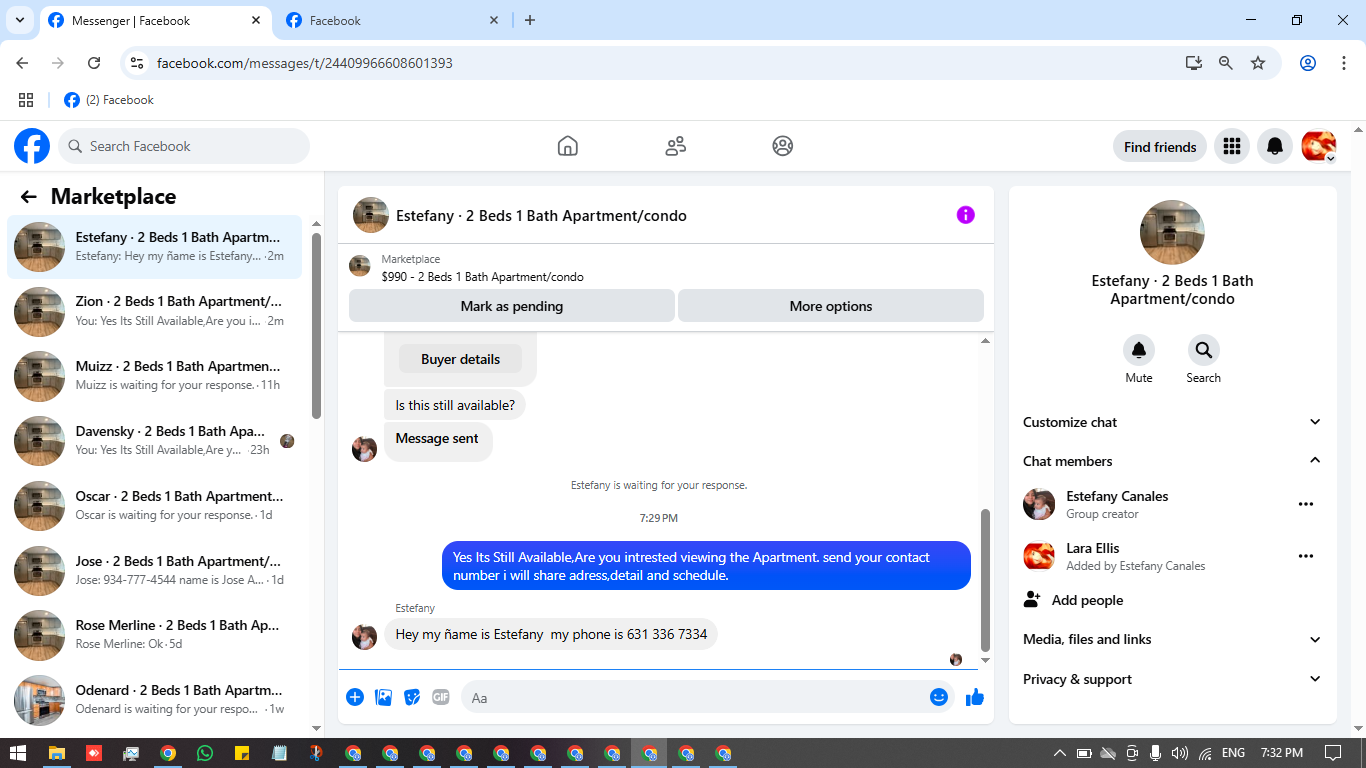Open WhatsApp from the taskbar

[x=205, y=753]
